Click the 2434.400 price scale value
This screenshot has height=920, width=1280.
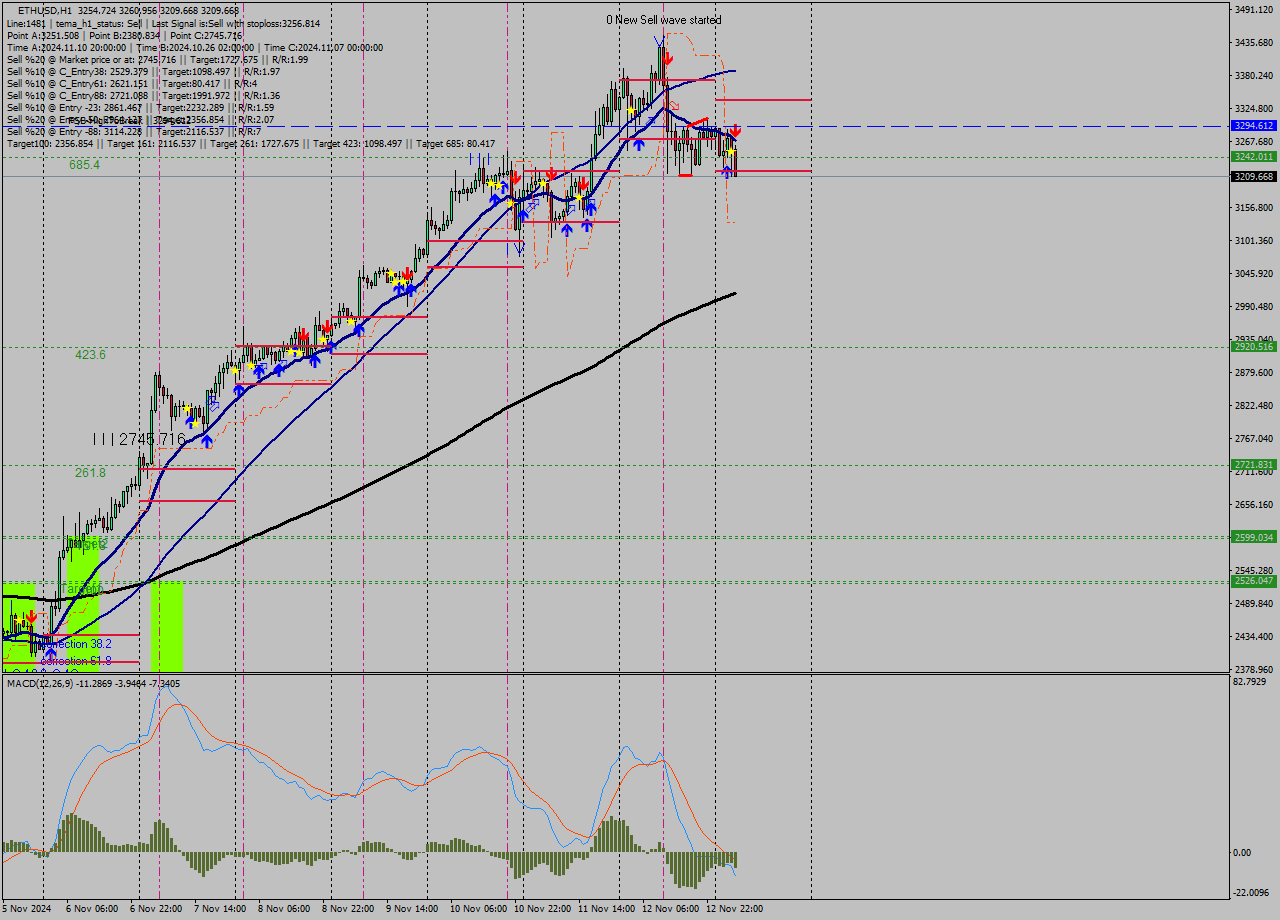pyautogui.click(x=1254, y=636)
